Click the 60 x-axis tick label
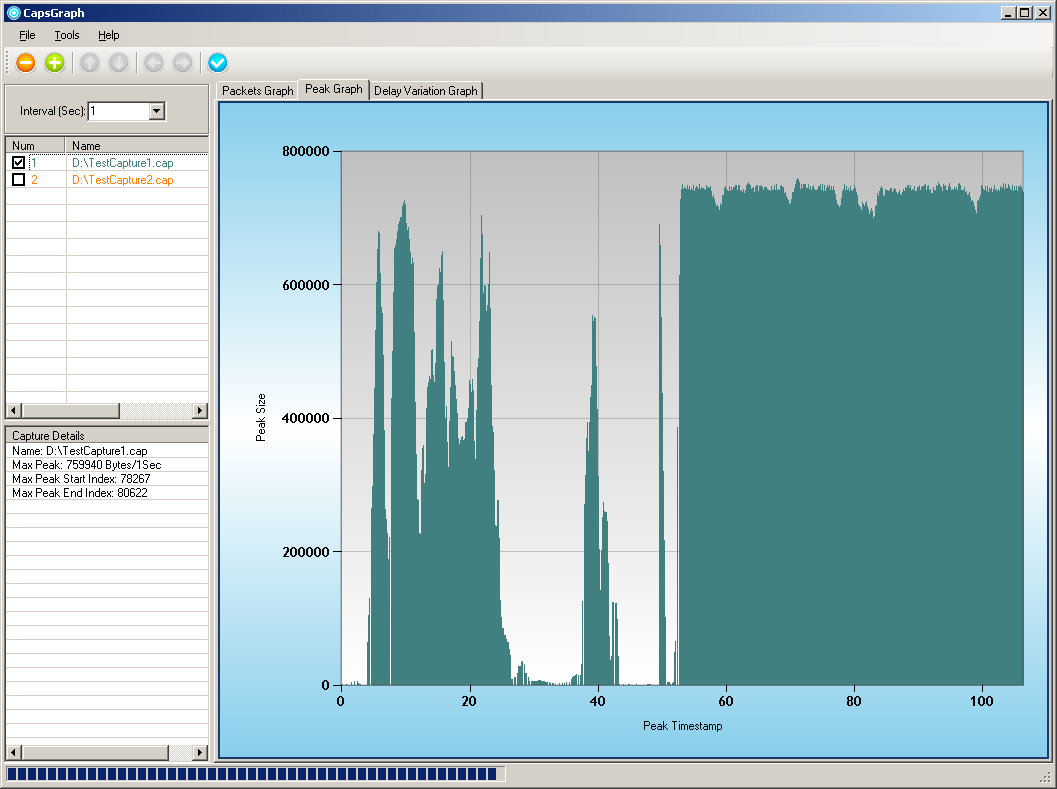Viewport: 1057px width, 789px height. click(x=725, y=701)
